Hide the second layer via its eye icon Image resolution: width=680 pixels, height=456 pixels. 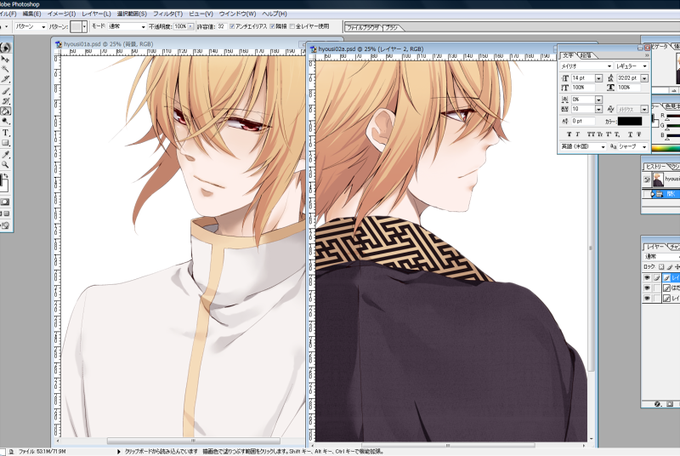[x=647, y=288]
